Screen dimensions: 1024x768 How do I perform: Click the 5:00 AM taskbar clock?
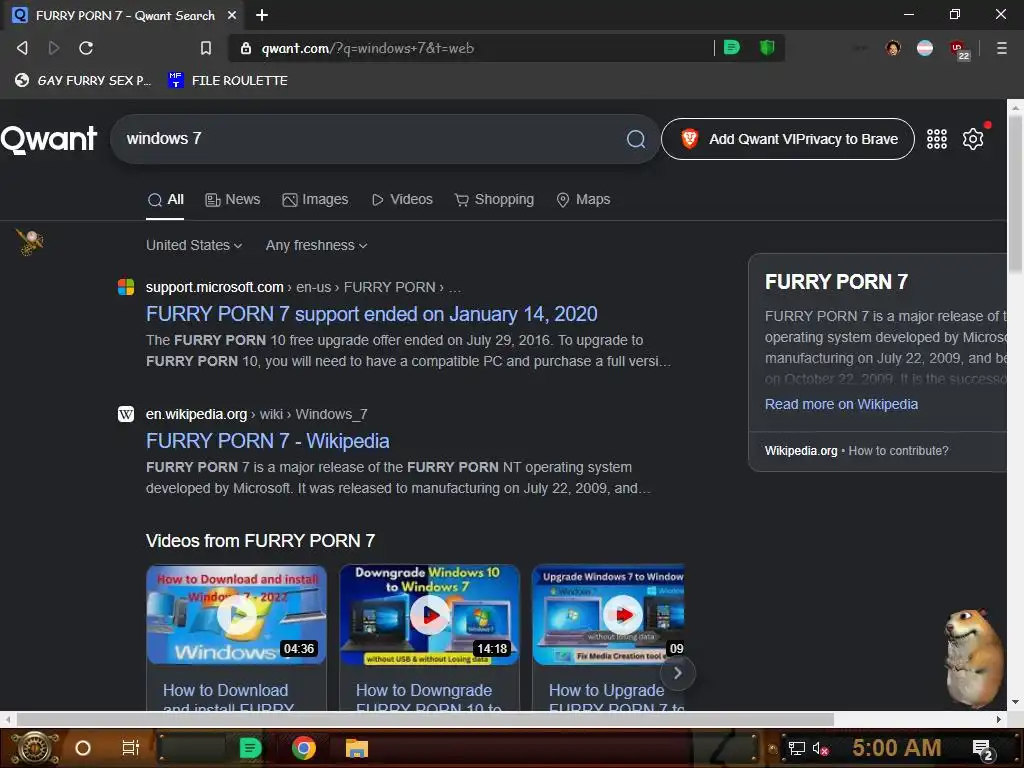coord(897,748)
